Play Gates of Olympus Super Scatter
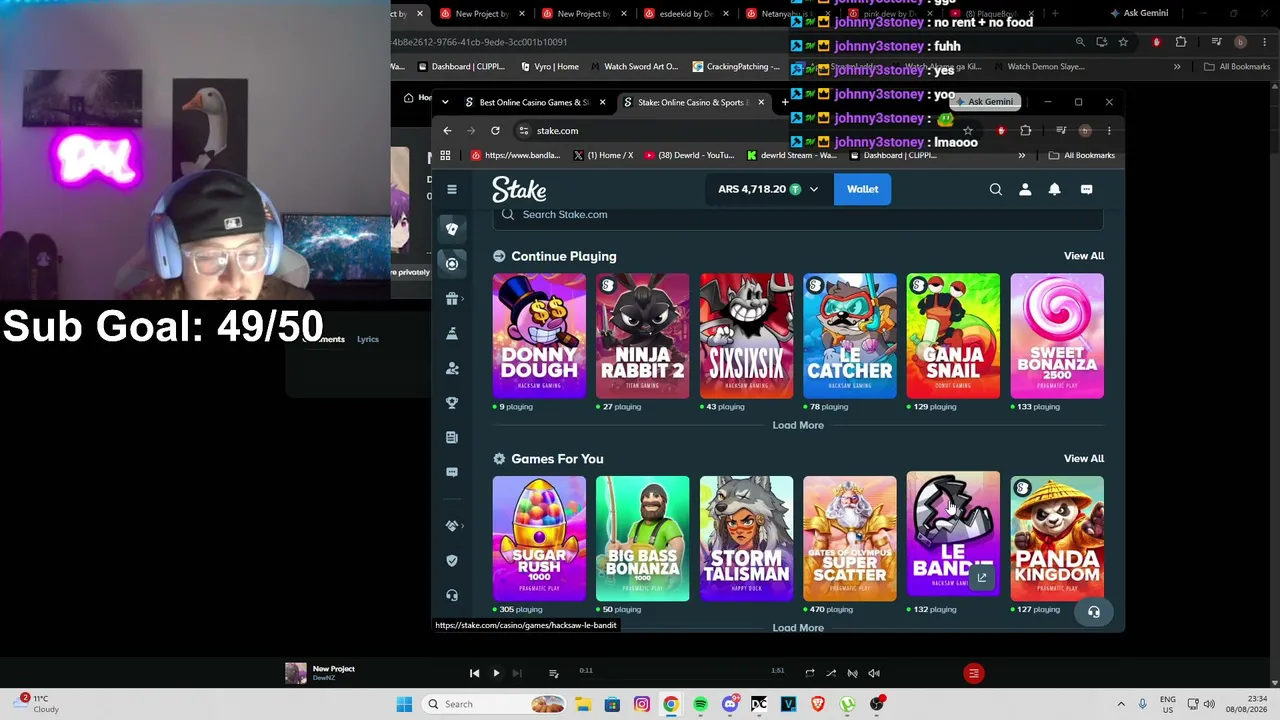This screenshot has height=720, width=1280. (x=850, y=538)
